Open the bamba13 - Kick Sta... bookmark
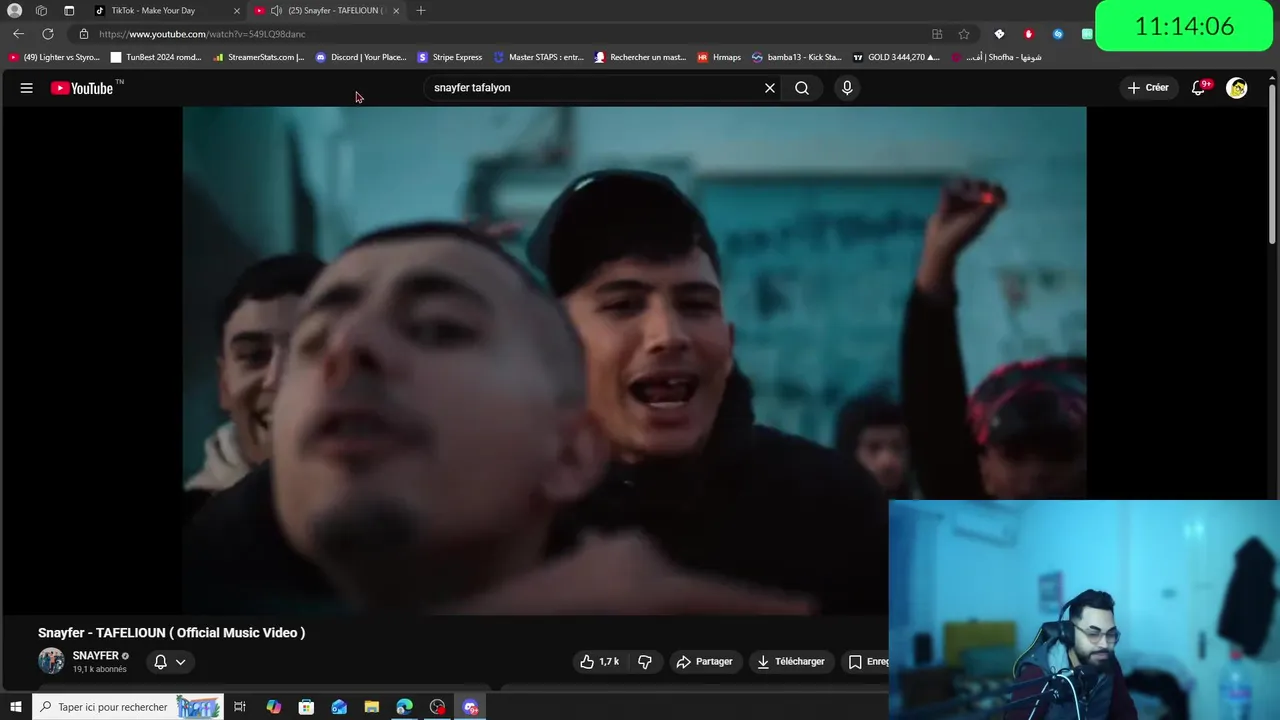Screen dimensions: 1280x720 (797, 57)
